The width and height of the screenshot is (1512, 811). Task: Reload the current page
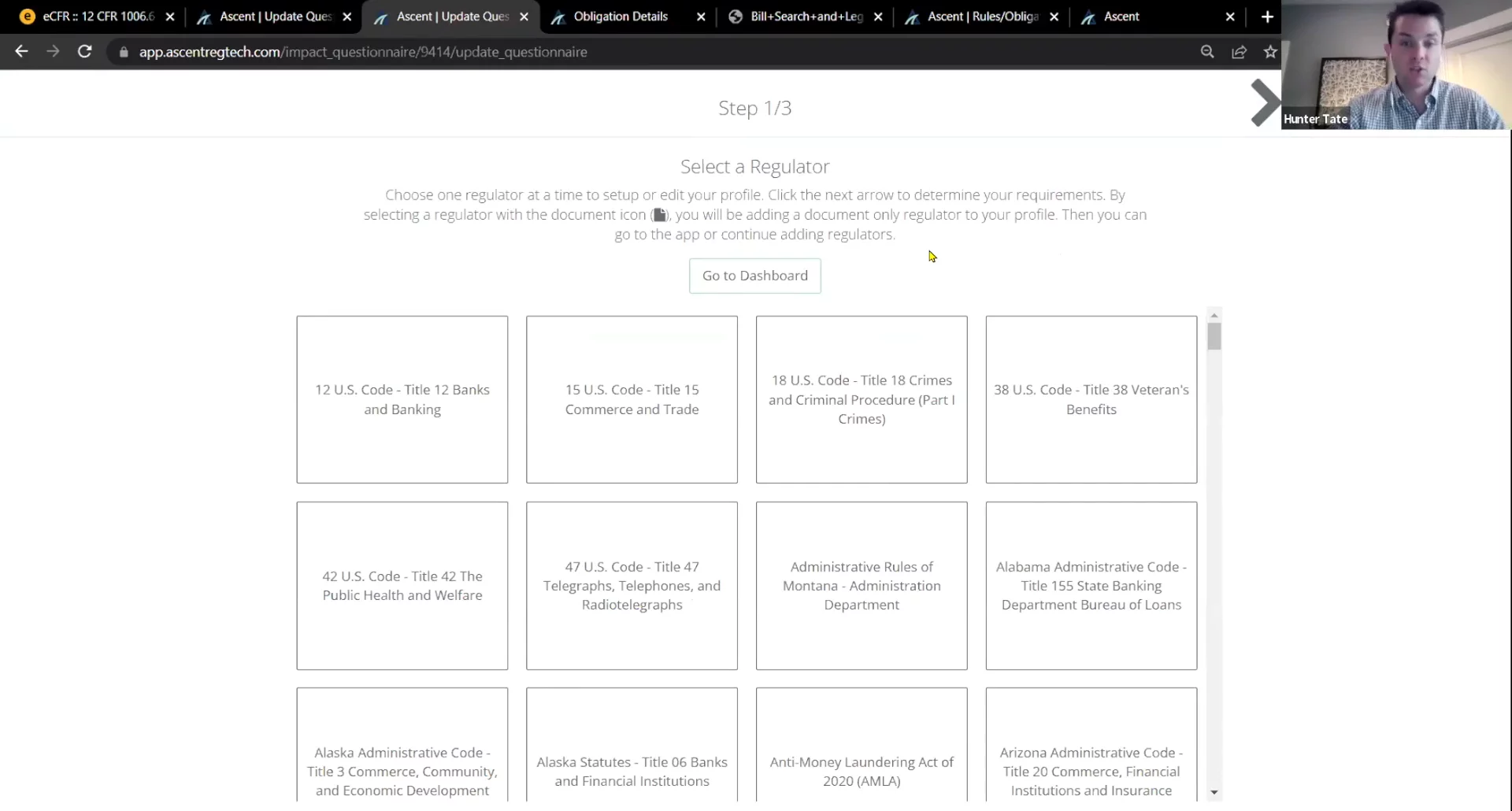(x=84, y=52)
